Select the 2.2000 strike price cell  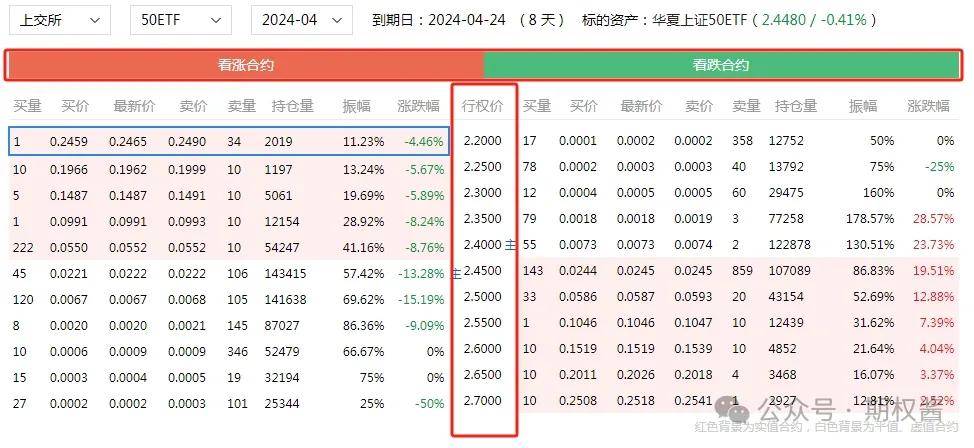click(x=483, y=141)
